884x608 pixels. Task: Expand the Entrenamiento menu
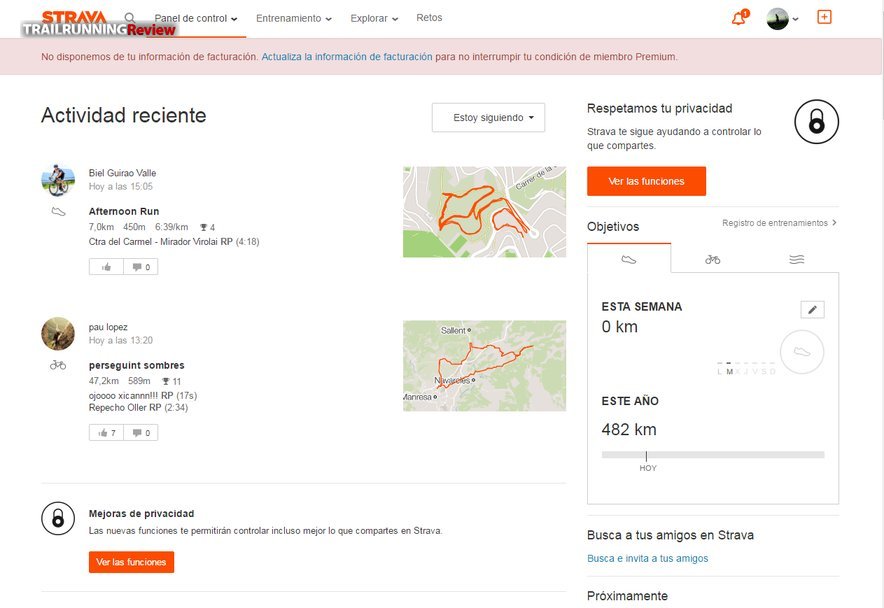[294, 19]
